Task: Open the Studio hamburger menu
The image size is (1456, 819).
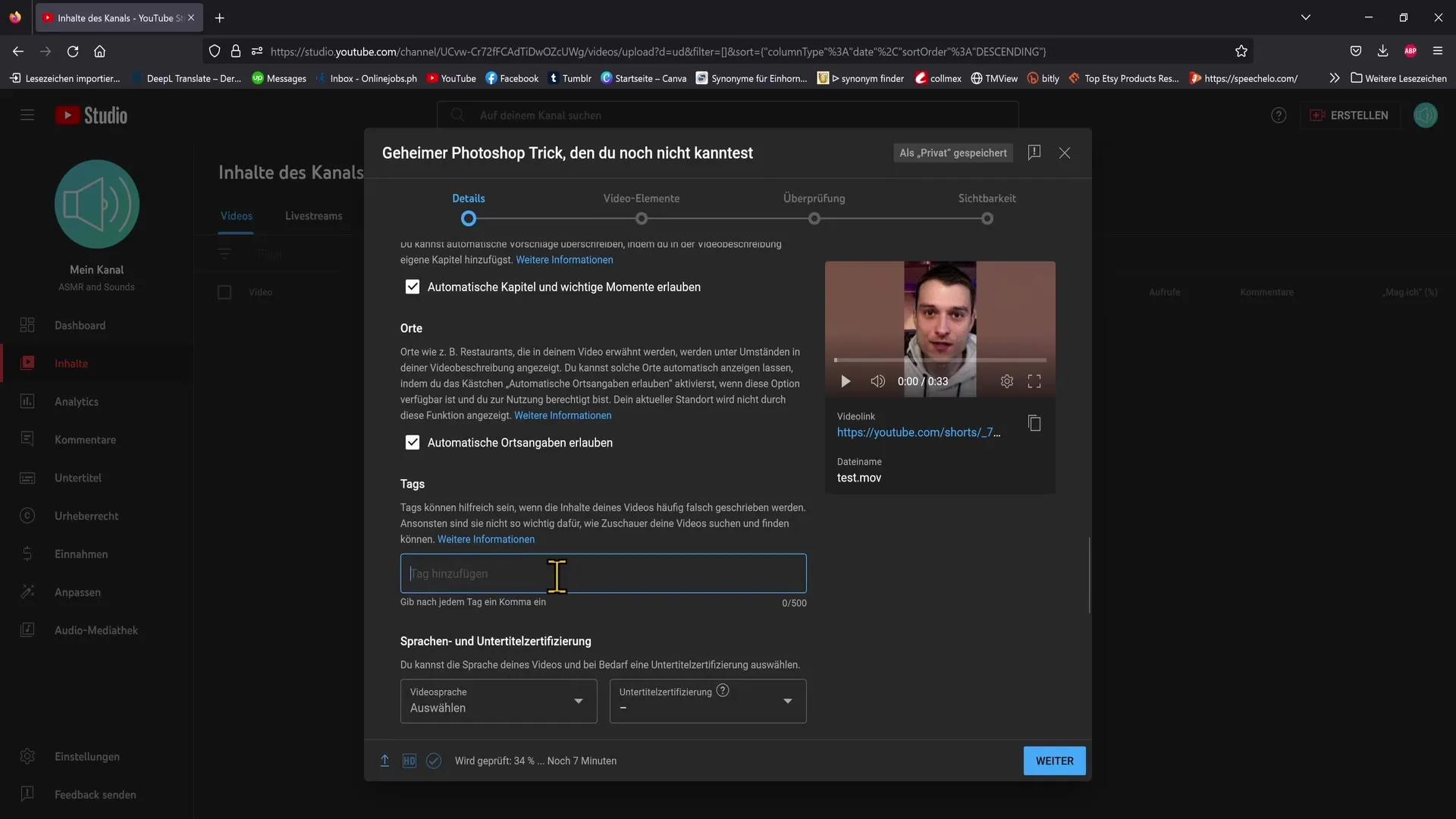Action: 27,115
